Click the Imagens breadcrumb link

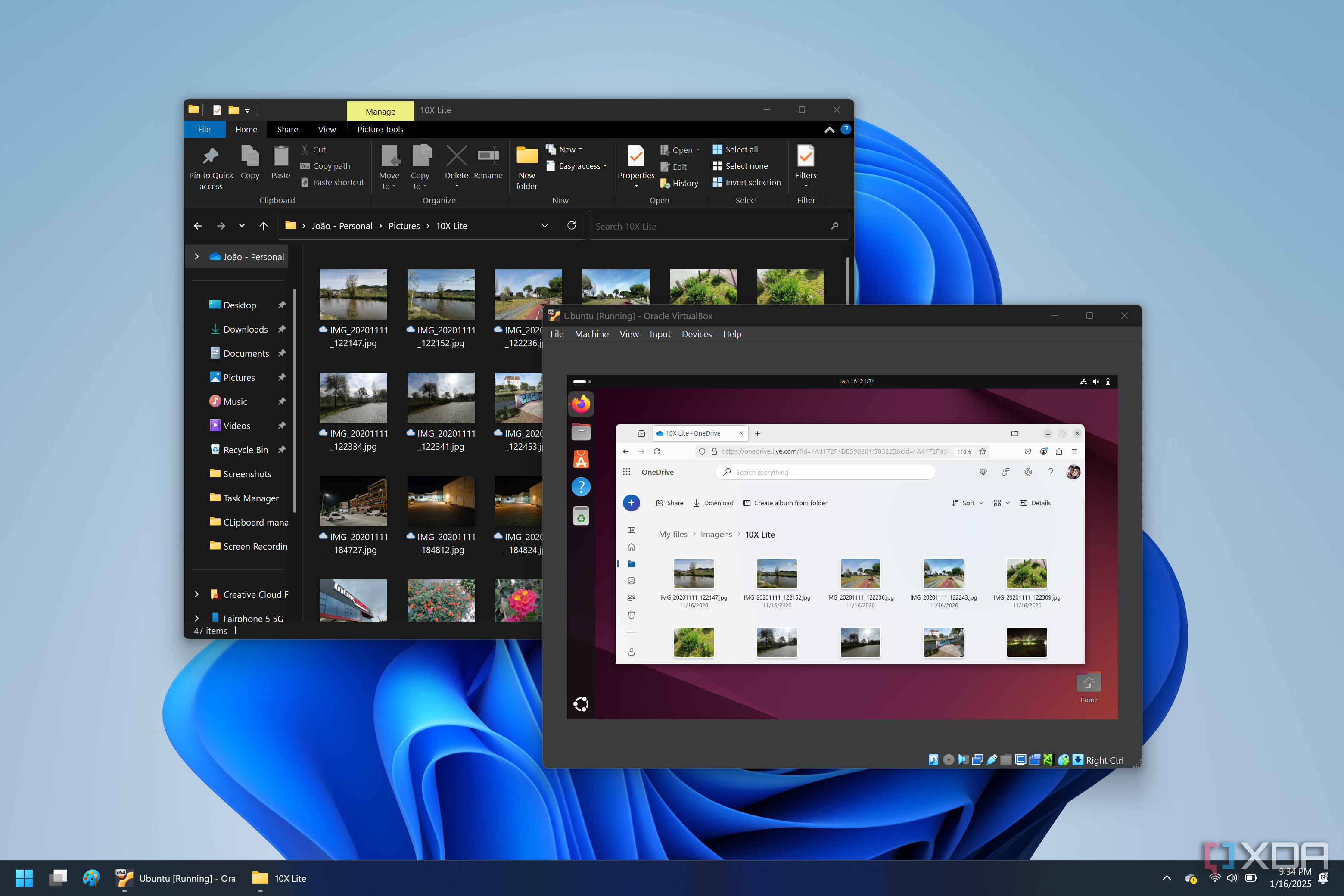pos(716,534)
